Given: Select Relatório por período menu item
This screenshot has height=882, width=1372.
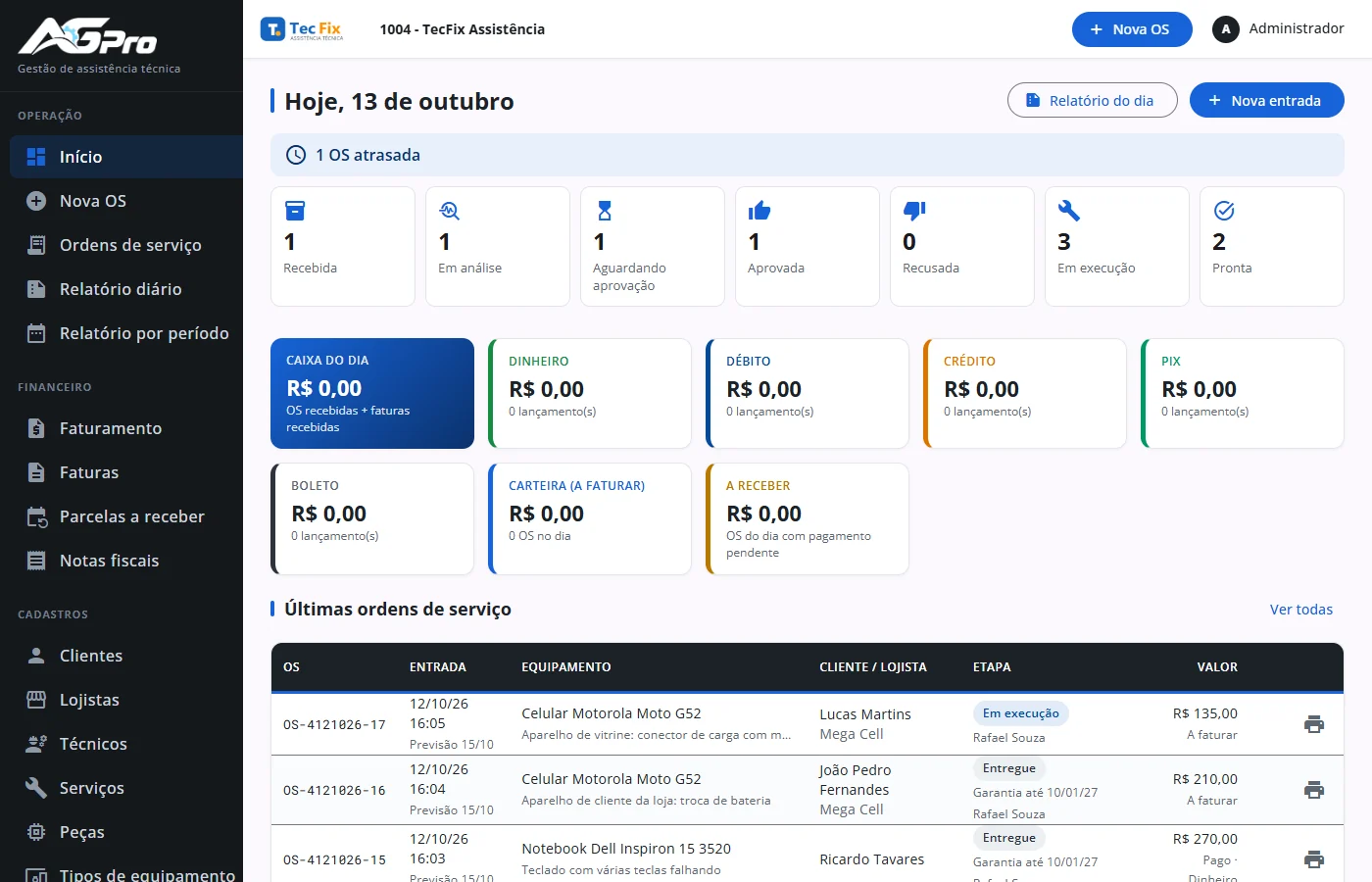Looking at the screenshot, I should pos(126,333).
